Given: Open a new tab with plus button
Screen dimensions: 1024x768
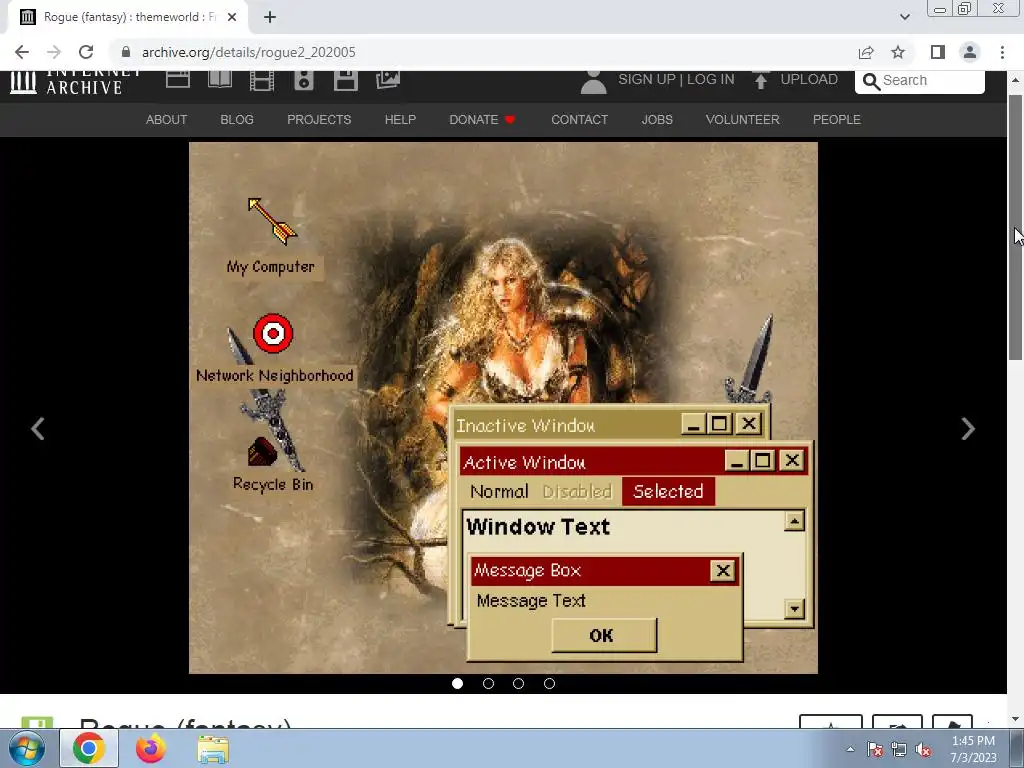Looking at the screenshot, I should click(270, 17).
